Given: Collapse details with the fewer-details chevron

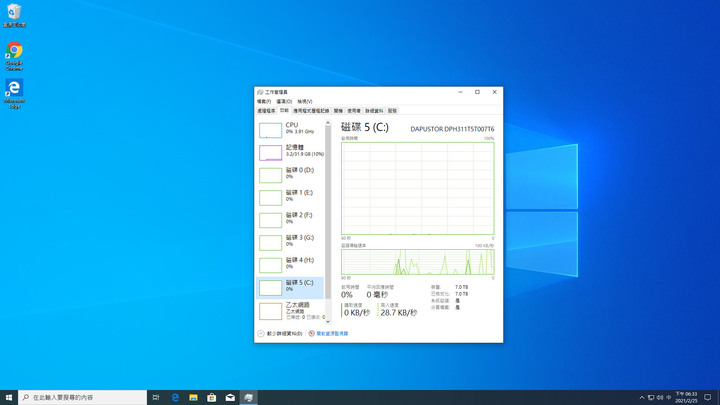Looking at the screenshot, I should point(261,333).
